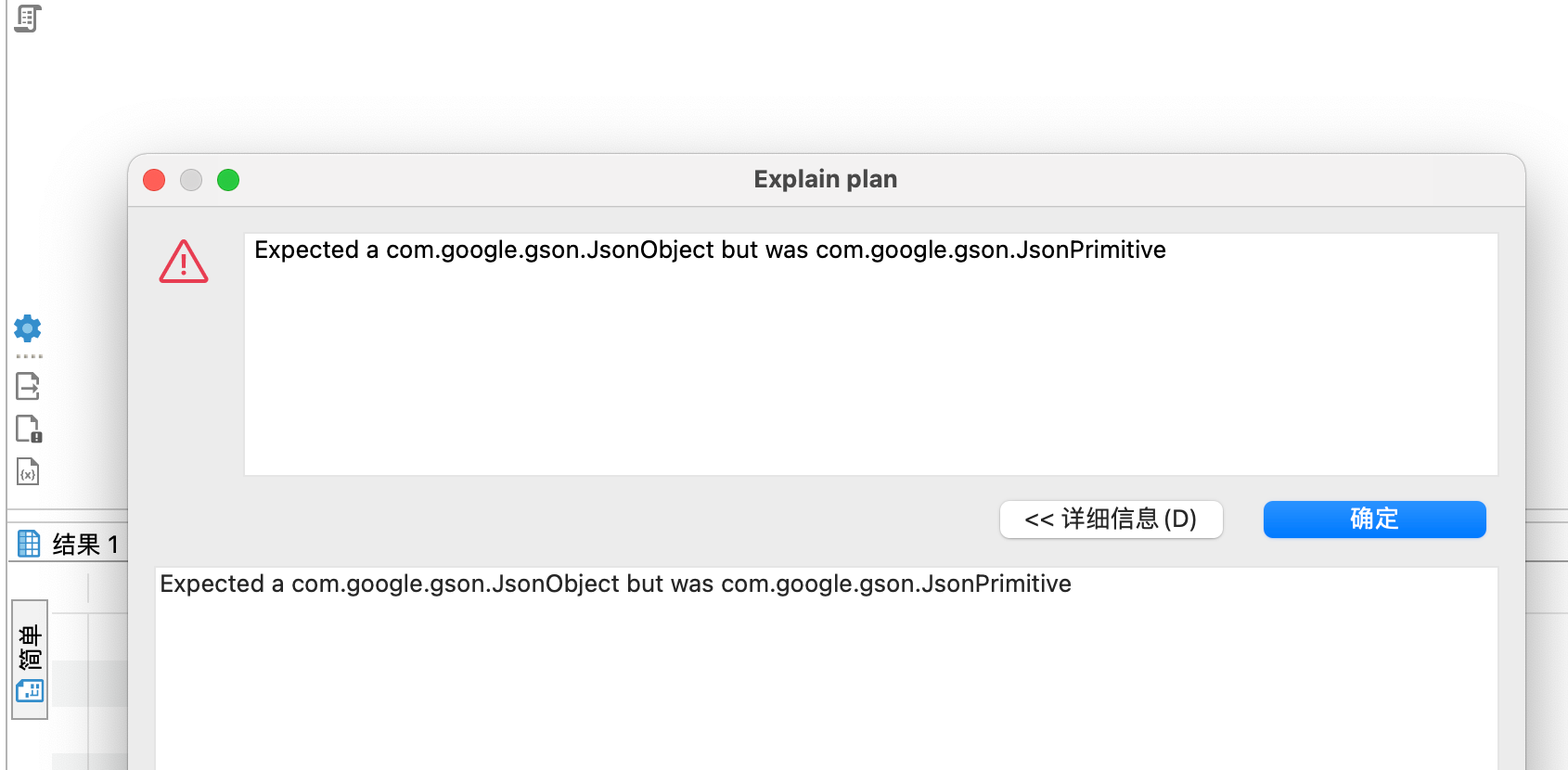Image resolution: width=1568 pixels, height=770 pixels.
Task: Minimize the Explain plan dialog
Action: (191, 180)
